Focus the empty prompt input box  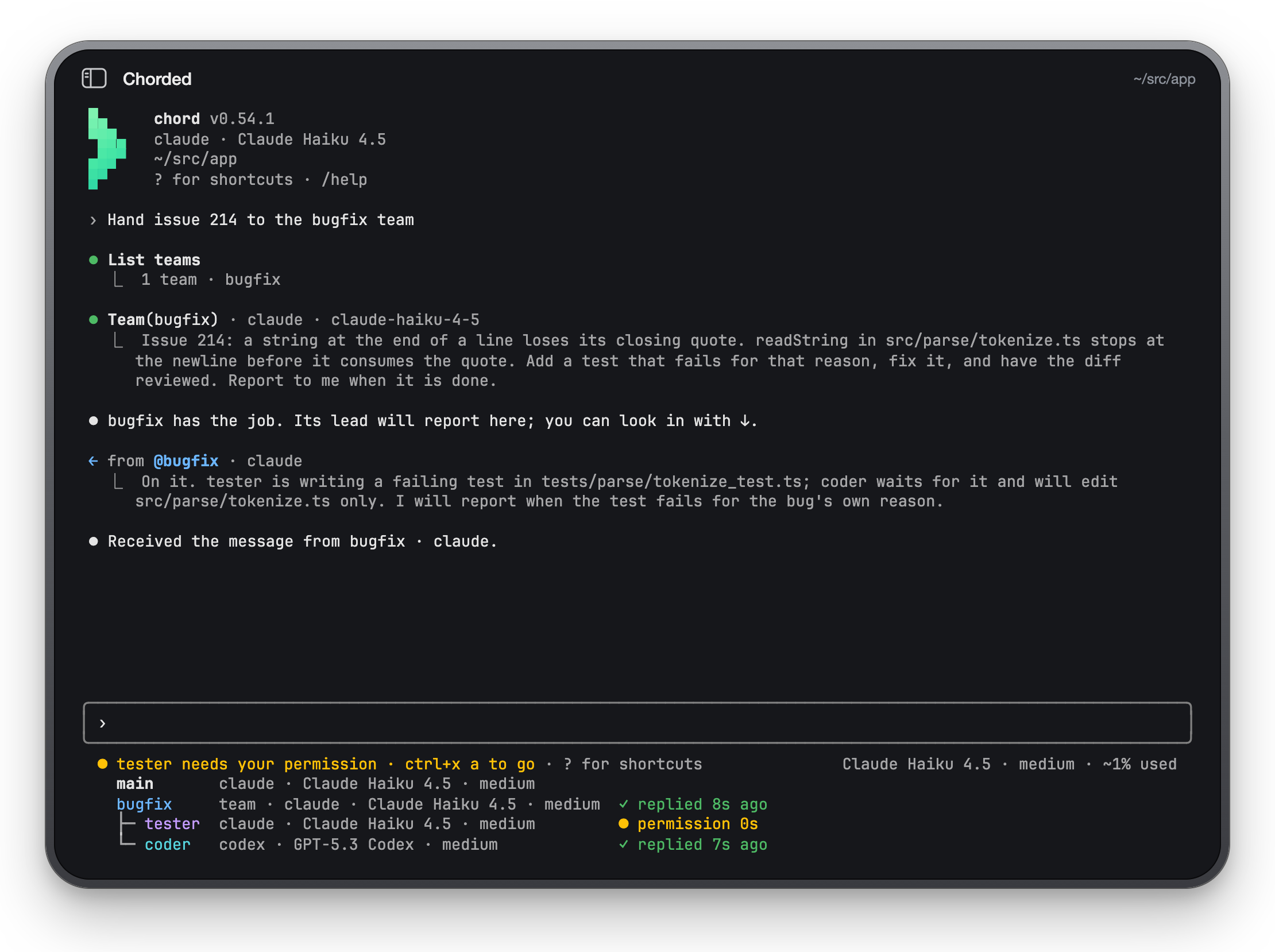pyautogui.click(x=637, y=723)
